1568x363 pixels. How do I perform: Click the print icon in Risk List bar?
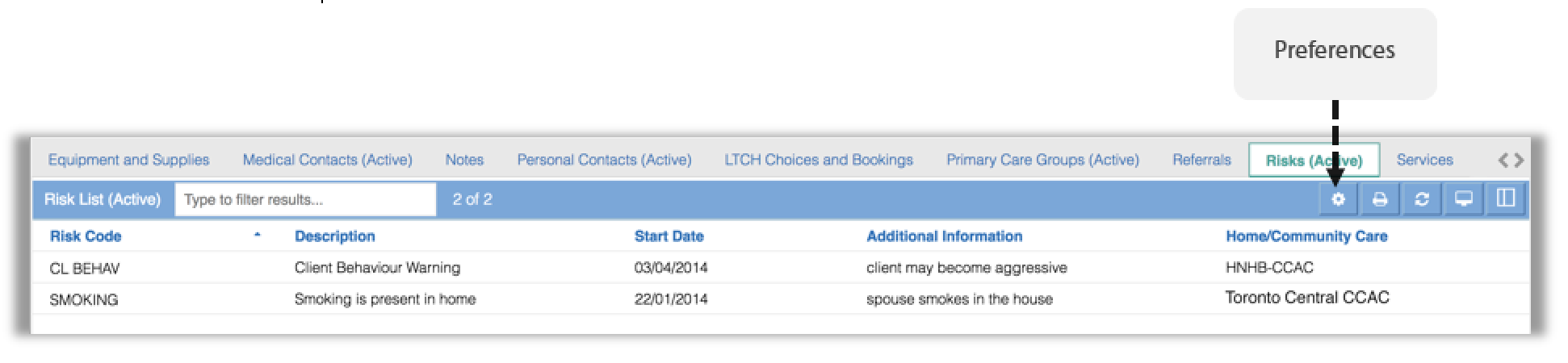pos(1380,199)
